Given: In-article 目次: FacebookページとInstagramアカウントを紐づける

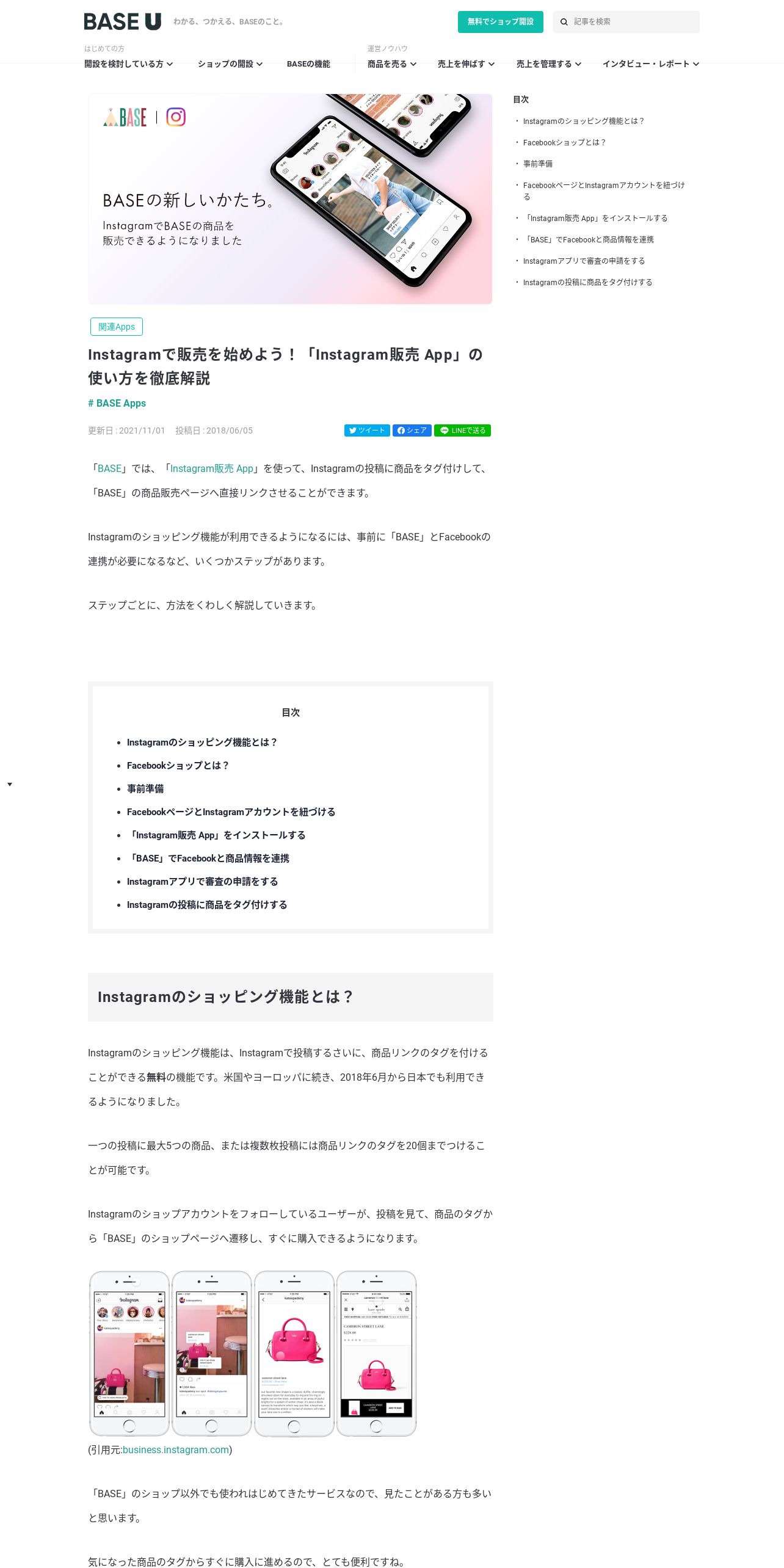Looking at the screenshot, I should pyautogui.click(x=231, y=812).
